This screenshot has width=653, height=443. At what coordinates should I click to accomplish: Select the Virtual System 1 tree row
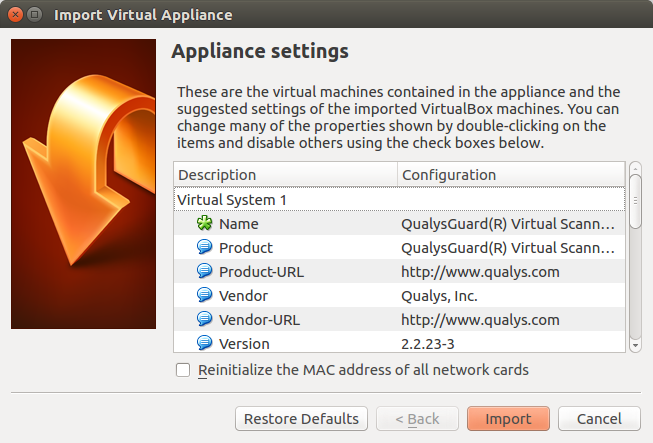[399, 199]
